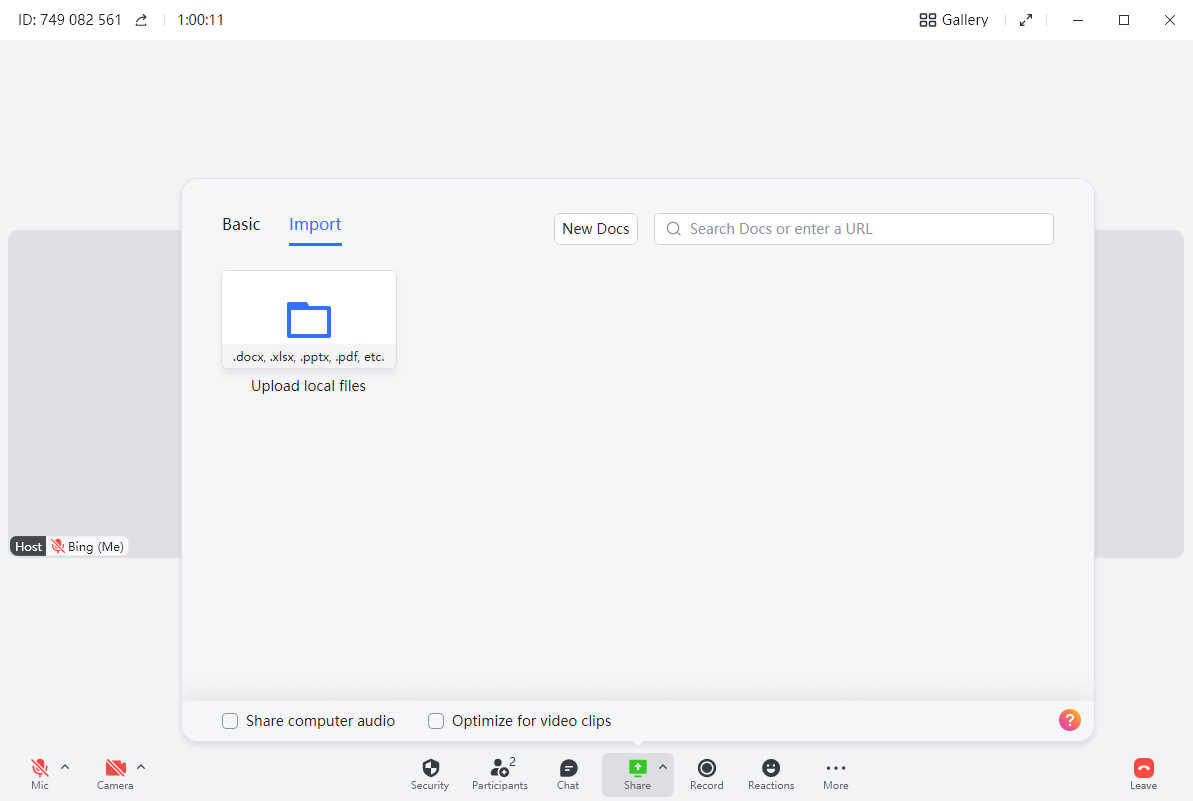Image resolution: width=1193 pixels, height=801 pixels.
Task: Select the Import tab
Action: coord(315,224)
